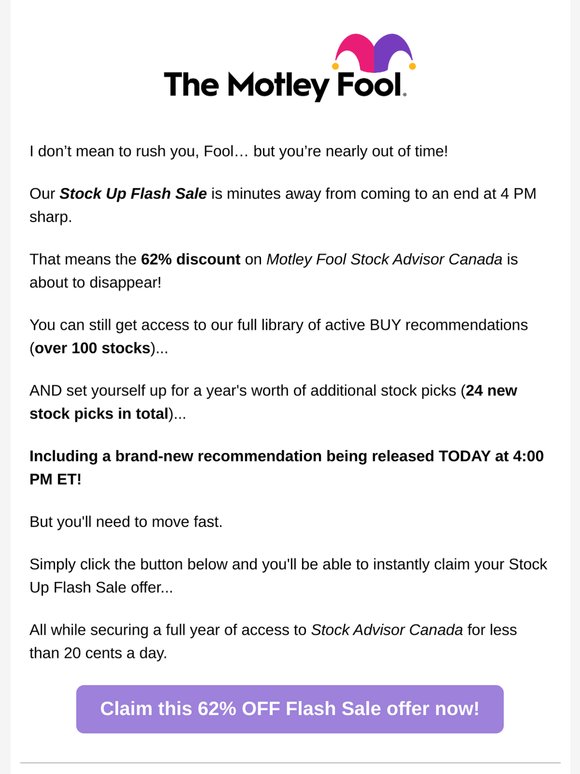Click 'Simply click the button below' paragraph
The height and width of the screenshot is (774, 580).
point(288,576)
